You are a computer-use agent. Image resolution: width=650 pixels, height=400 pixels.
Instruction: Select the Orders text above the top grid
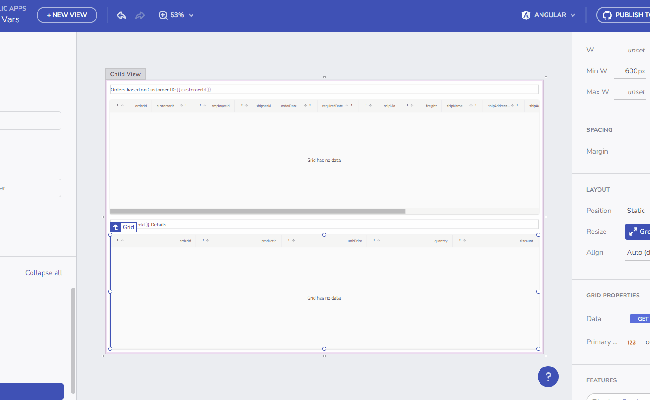tap(160, 89)
